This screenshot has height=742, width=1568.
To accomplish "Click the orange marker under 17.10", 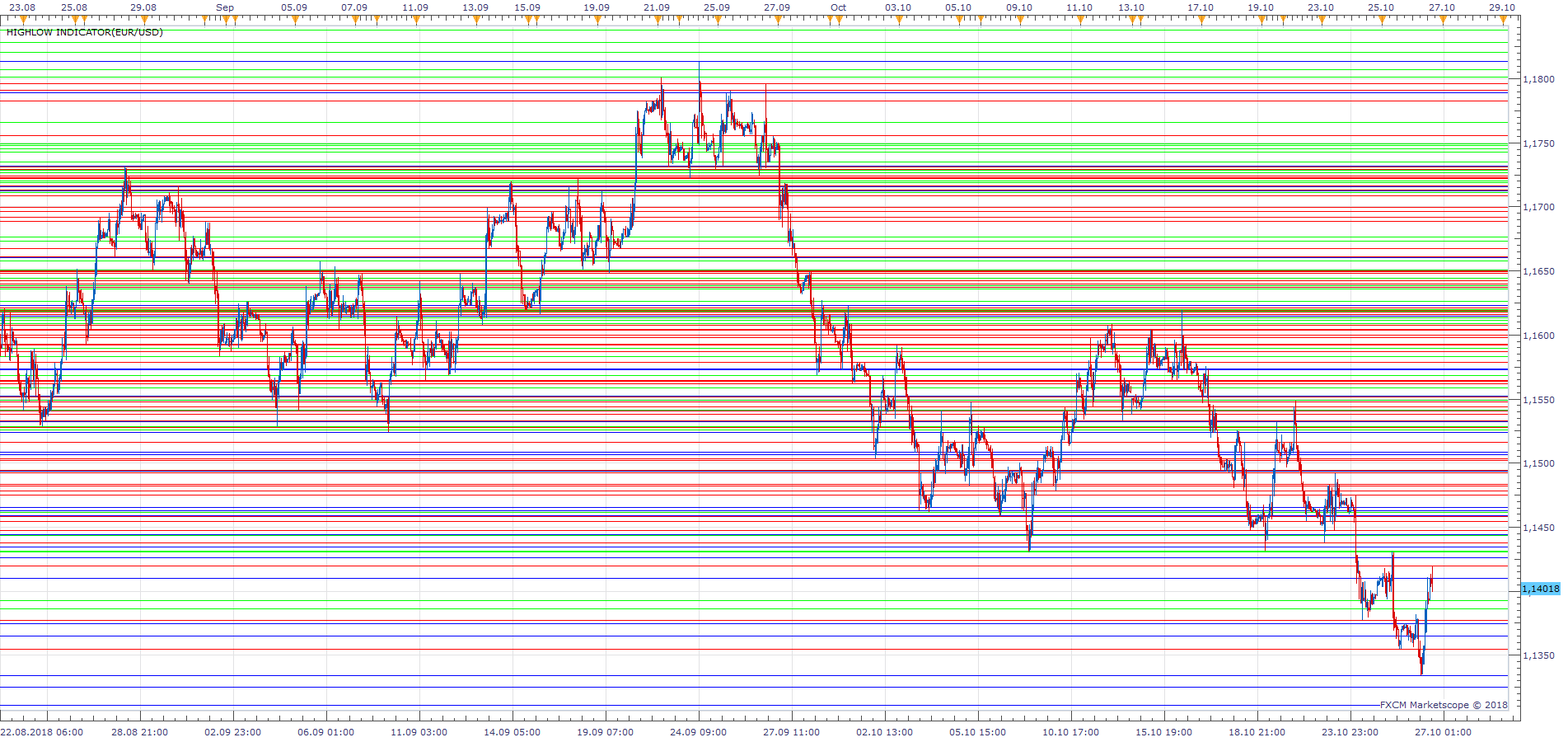I will click(x=1201, y=20).
